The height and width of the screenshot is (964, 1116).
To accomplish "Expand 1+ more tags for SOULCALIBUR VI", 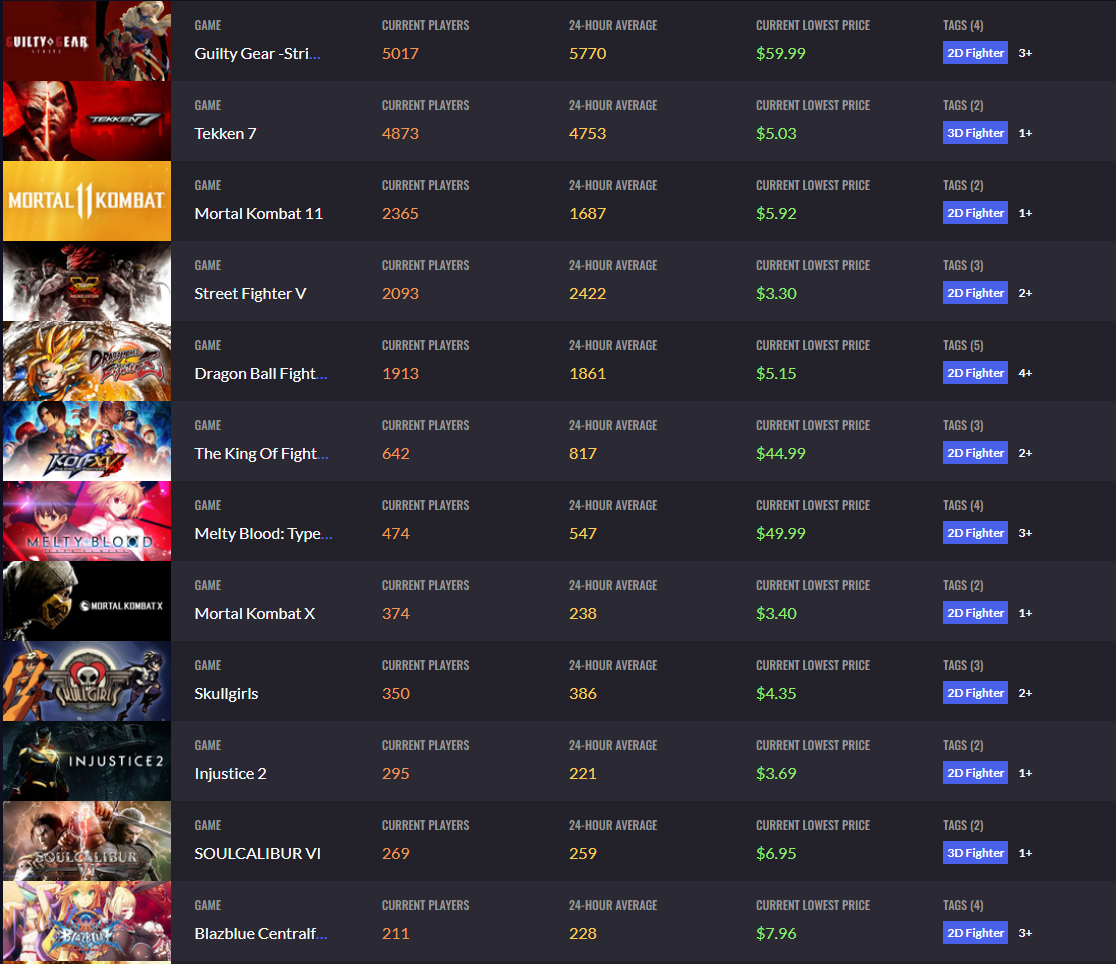I will click(x=1025, y=853).
